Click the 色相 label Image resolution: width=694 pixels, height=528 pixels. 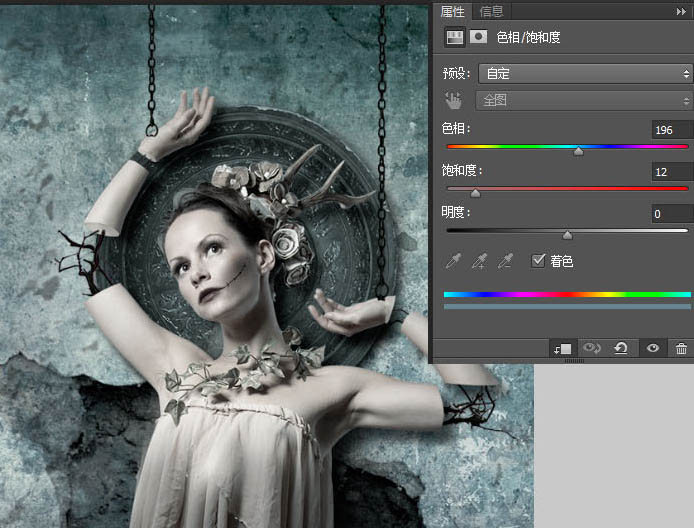coord(456,129)
